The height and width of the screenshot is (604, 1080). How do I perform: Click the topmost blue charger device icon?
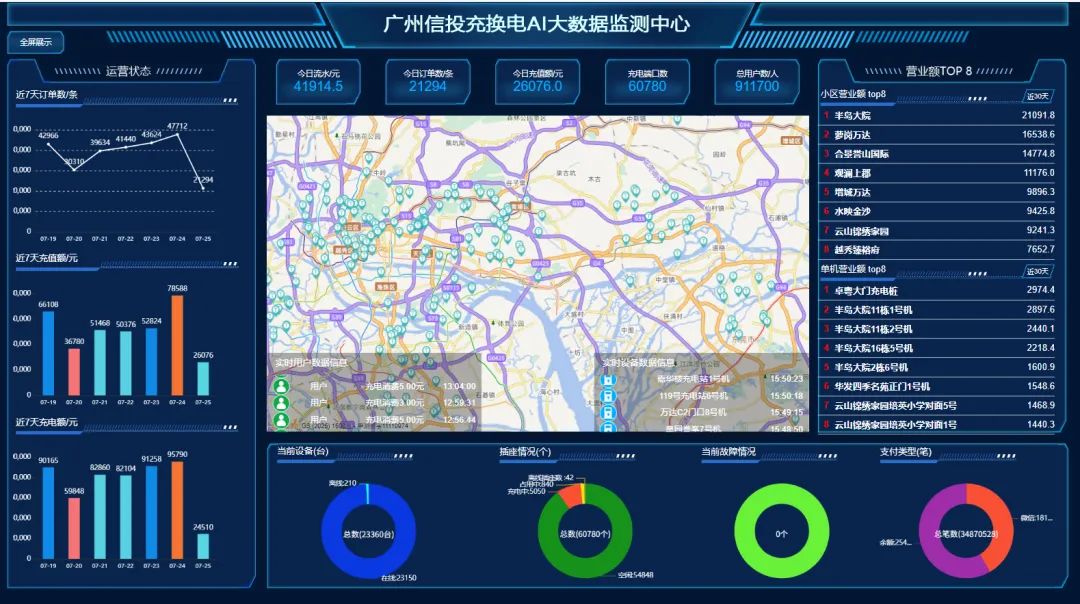[606, 380]
